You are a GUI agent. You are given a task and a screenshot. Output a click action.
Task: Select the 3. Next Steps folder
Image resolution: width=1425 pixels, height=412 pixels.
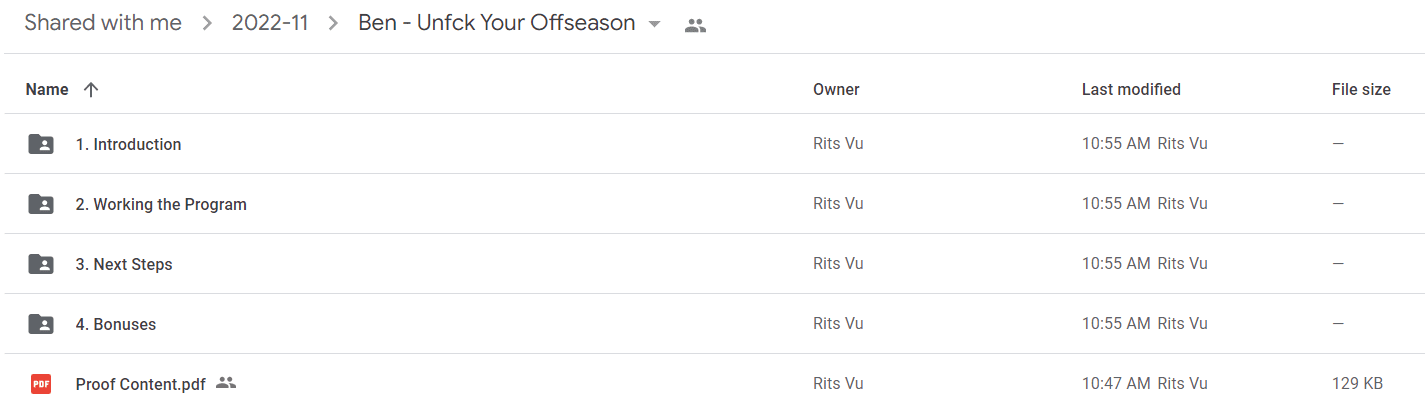pos(712,264)
